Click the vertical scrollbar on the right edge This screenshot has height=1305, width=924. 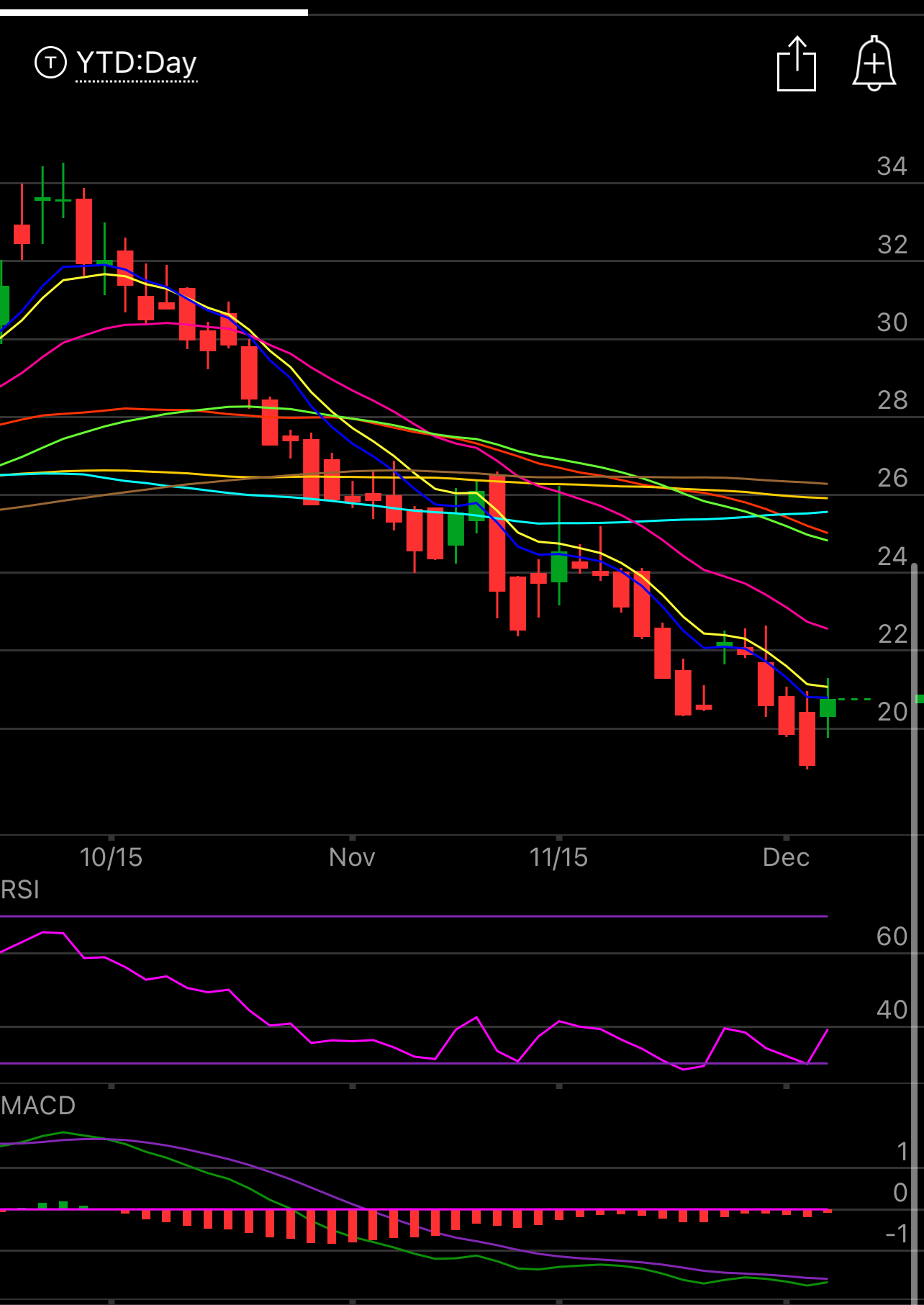pos(915,932)
